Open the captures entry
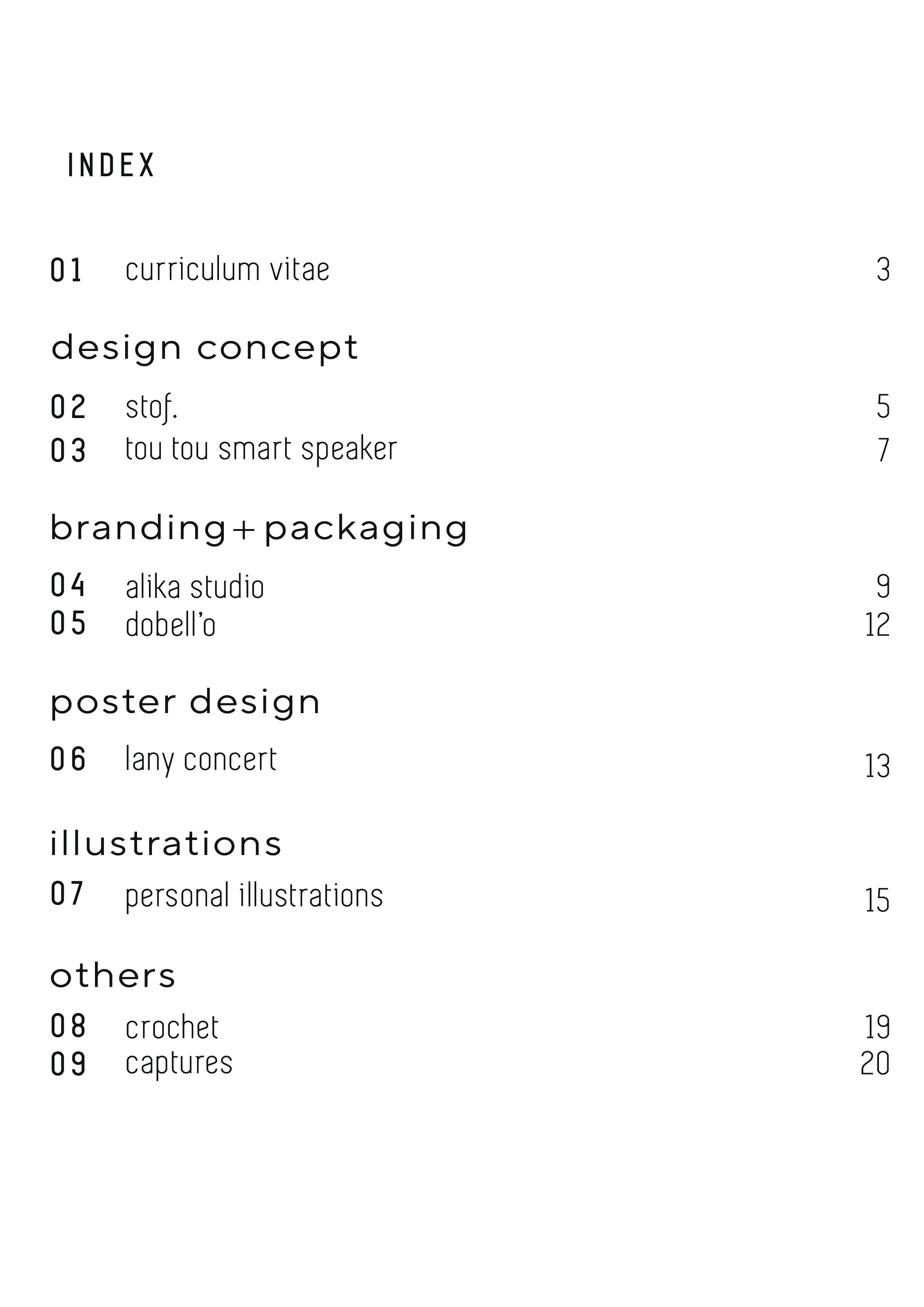Image resolution: width=924 pixels, height=1307 pixels. pyautogui.click(x=179, y=1063)
